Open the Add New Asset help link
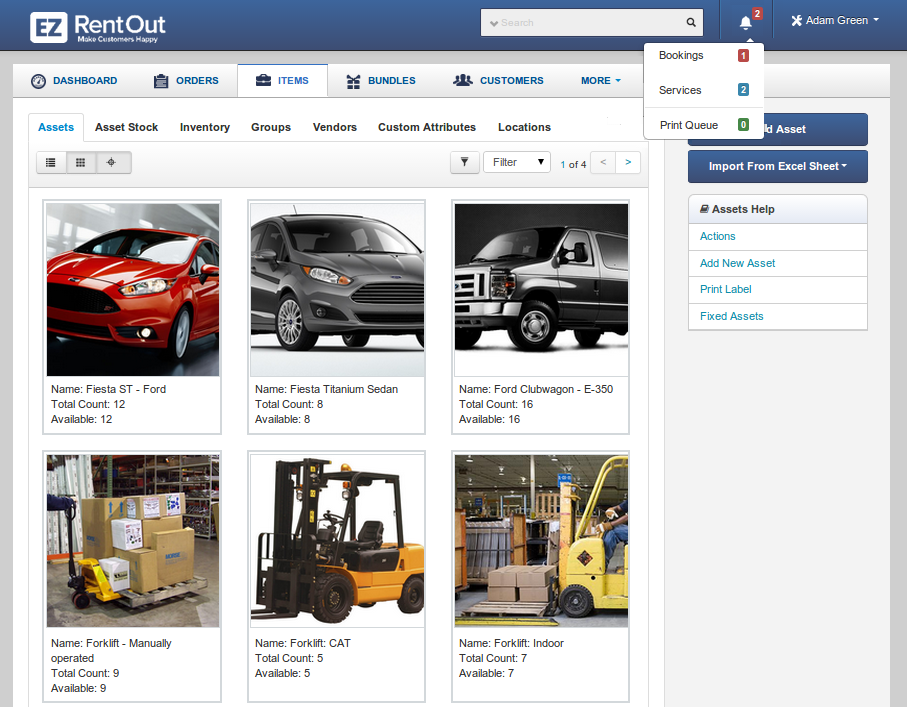Screen dimensions: 907x707 click(738, 263)
